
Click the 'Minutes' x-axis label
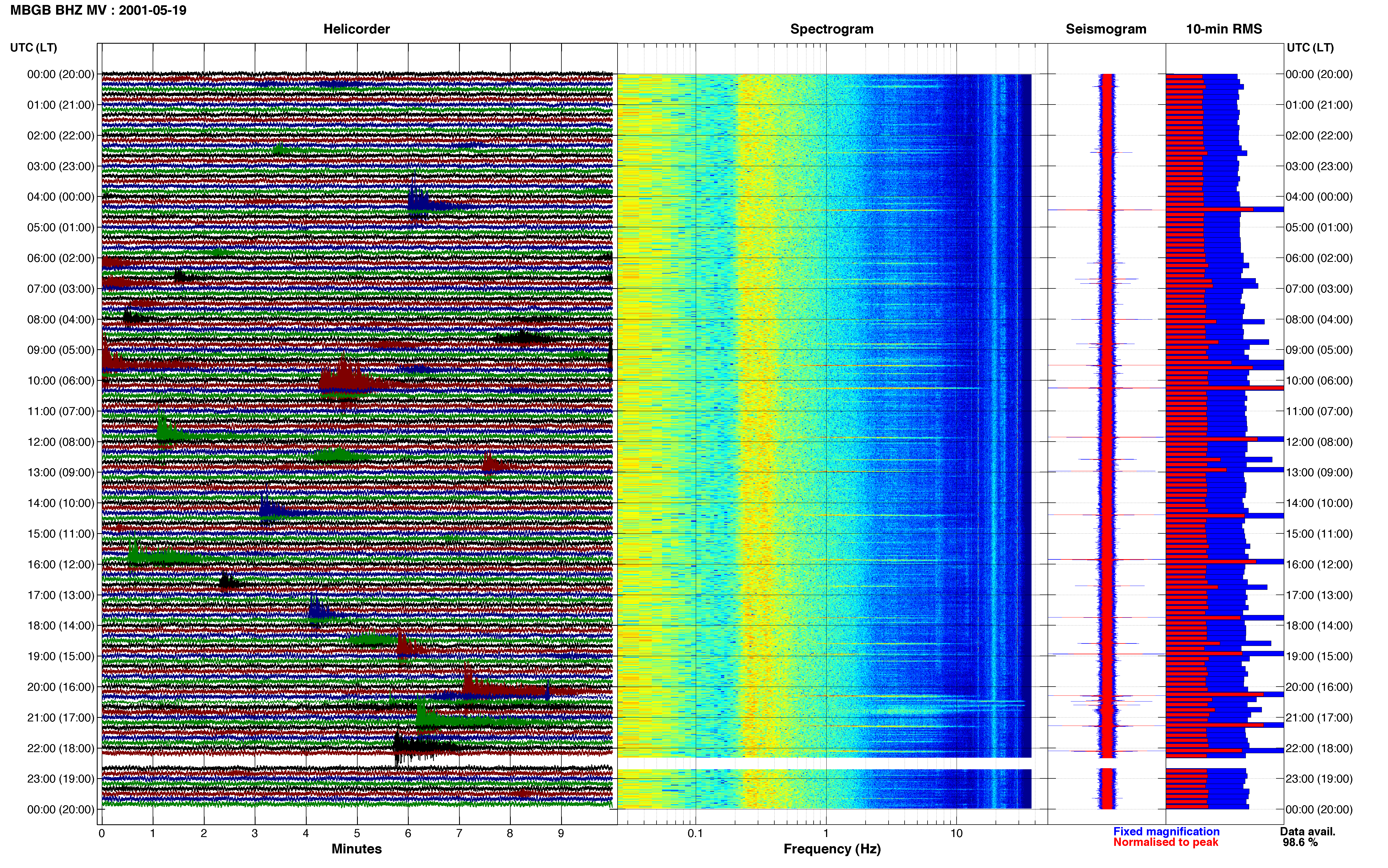tap(356, 849)
